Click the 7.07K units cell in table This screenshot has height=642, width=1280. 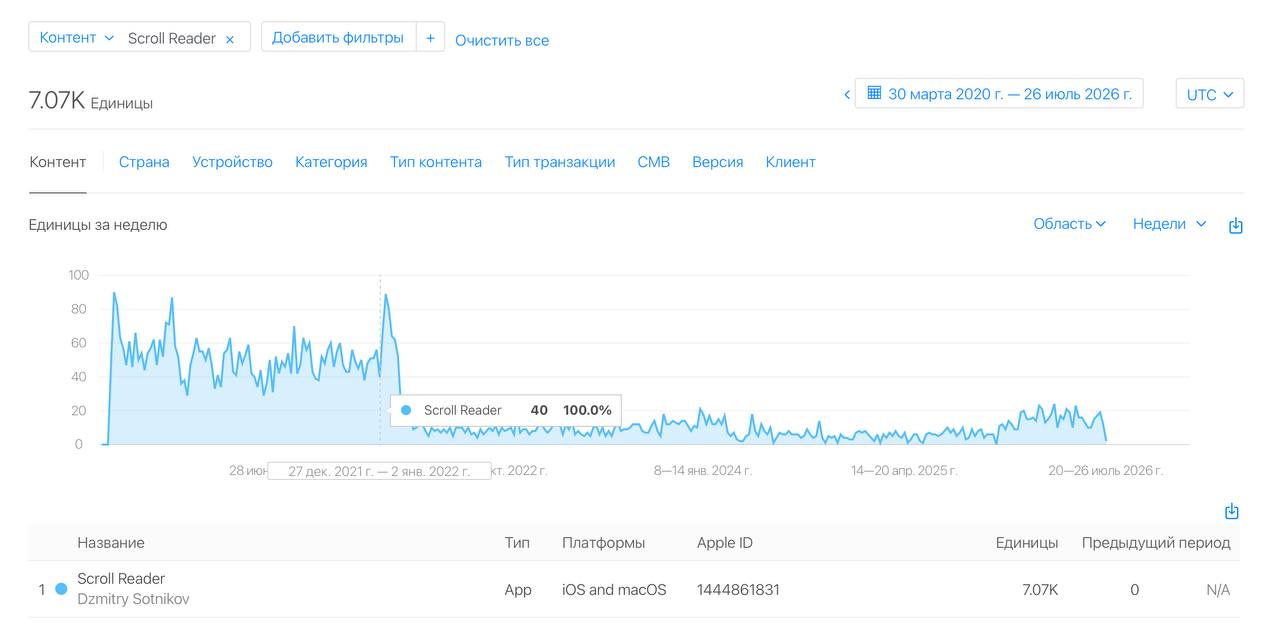1040,589
